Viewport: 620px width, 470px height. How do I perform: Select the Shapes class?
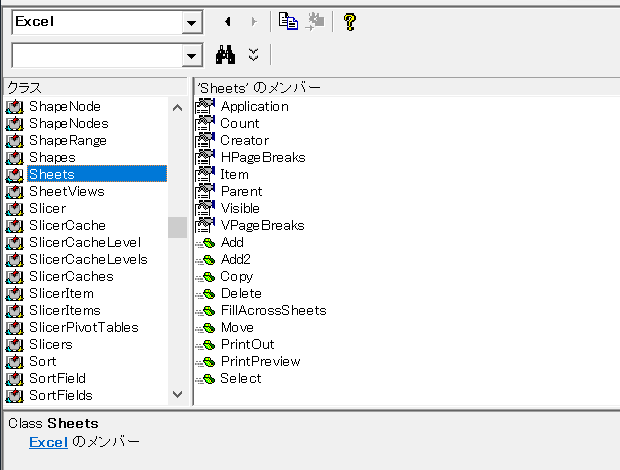[x=52, y=157]
